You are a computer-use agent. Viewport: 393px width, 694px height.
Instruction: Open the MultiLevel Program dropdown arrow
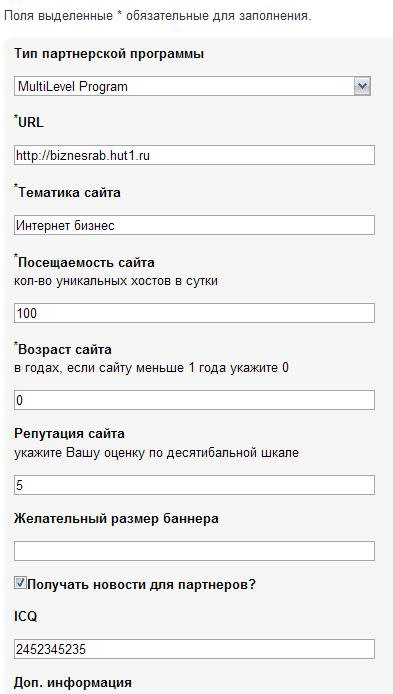(x=362, y=86)
